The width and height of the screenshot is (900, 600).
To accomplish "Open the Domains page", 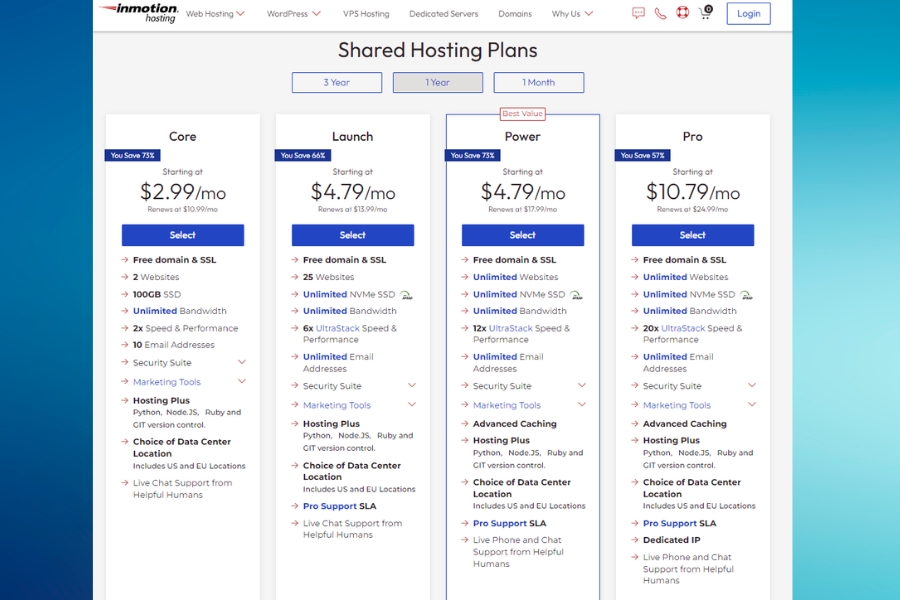I will click(x=515, y=14).
